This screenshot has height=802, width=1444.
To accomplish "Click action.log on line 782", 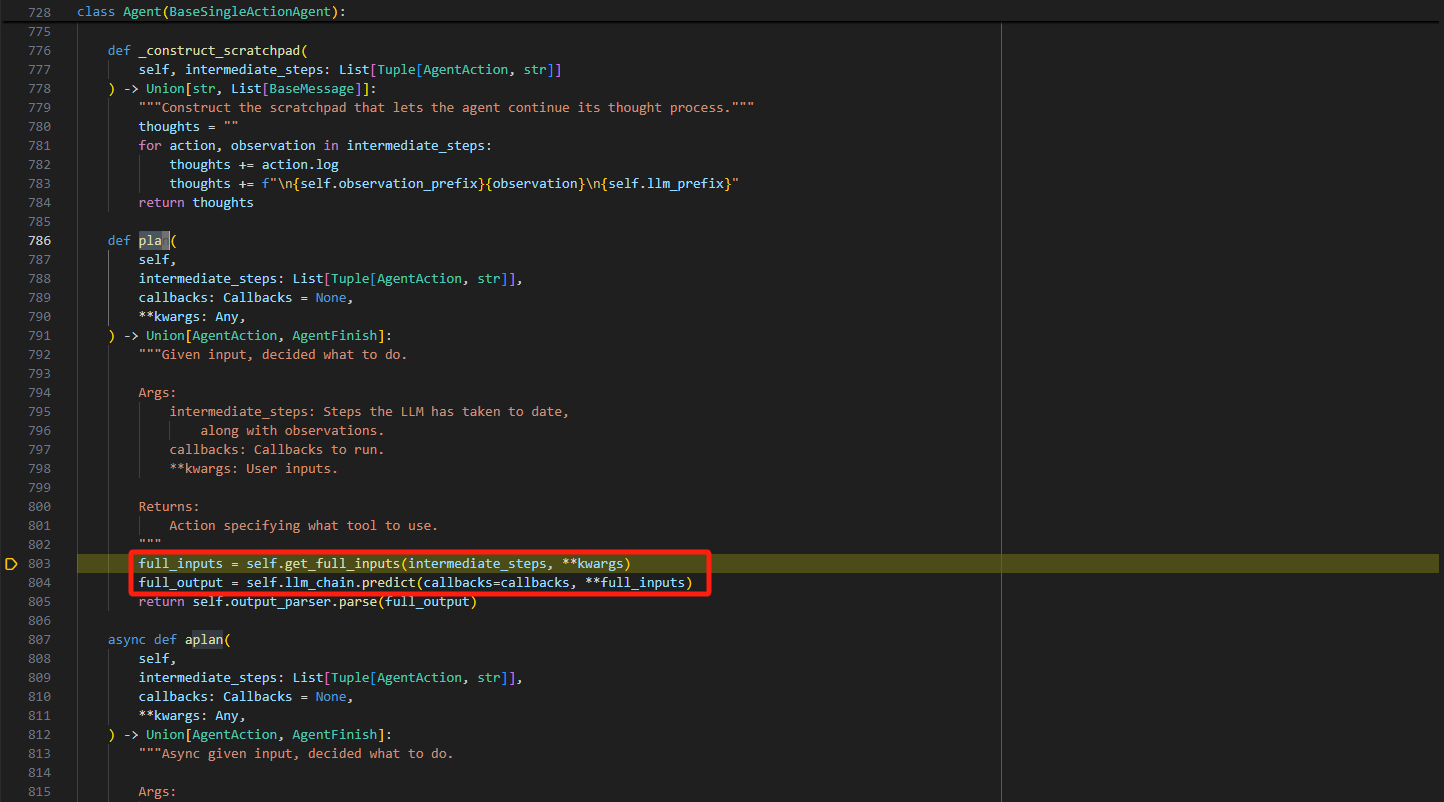I will [300, 165].
